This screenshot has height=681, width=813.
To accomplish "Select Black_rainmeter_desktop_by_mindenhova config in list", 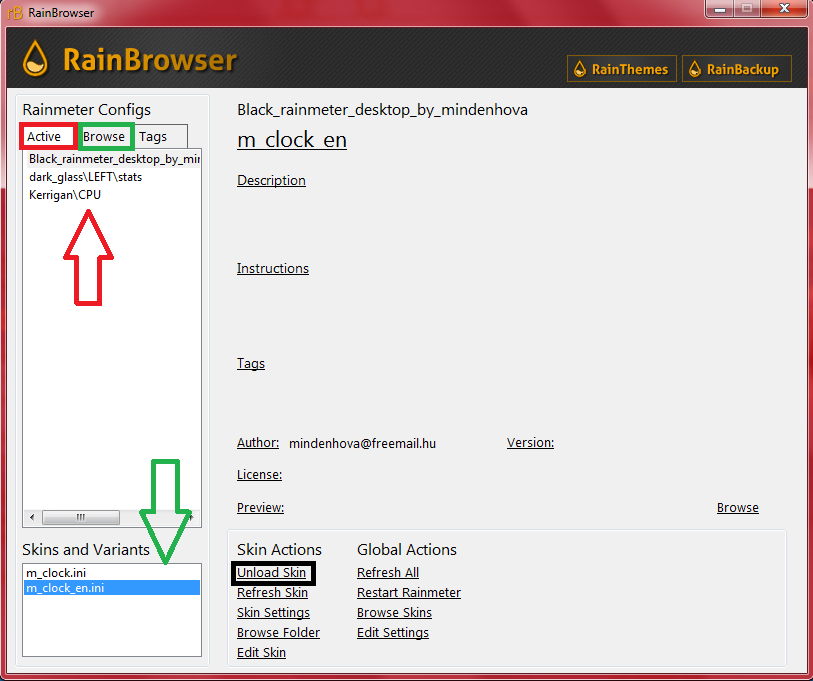I will (113, 159).
